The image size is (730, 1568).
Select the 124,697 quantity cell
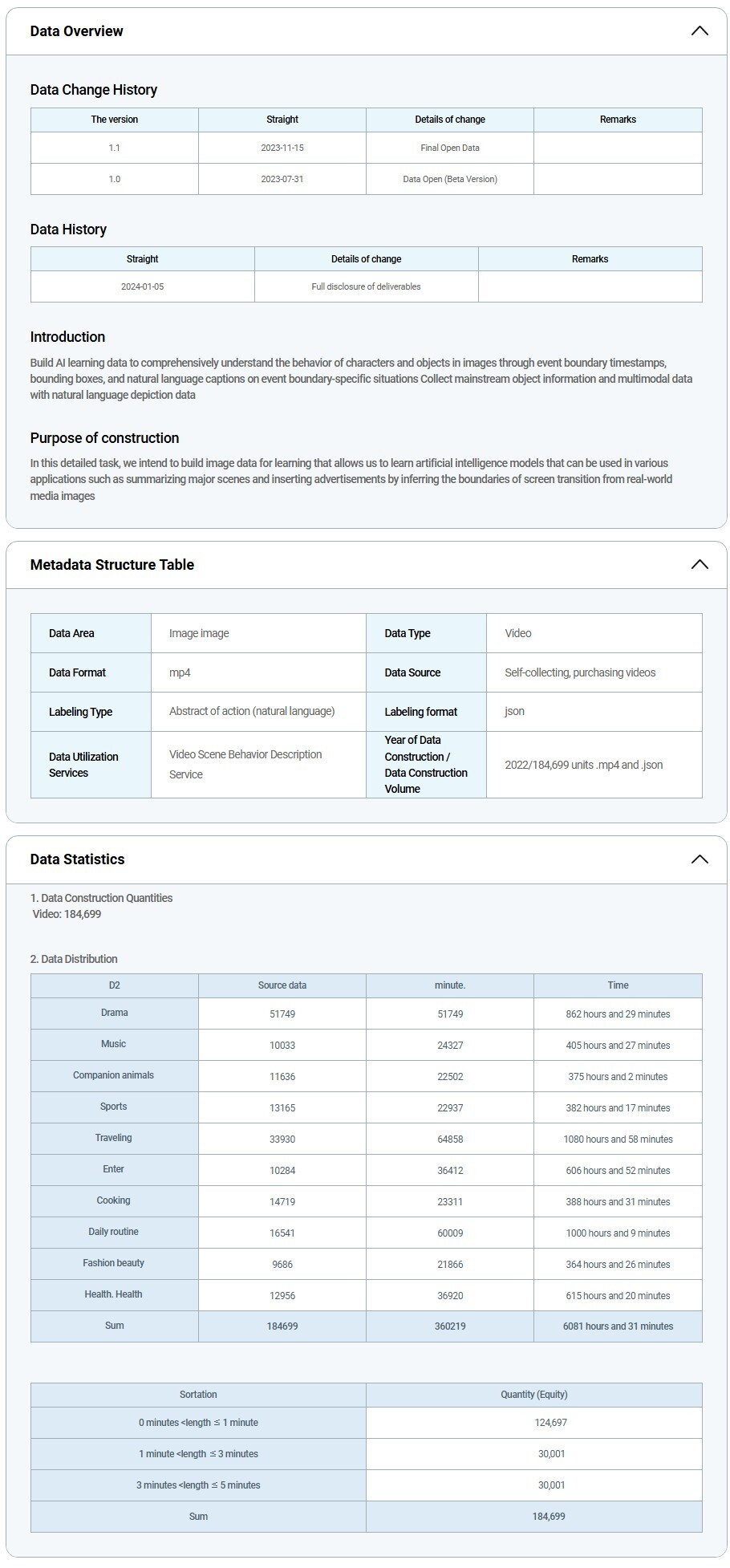point(551,1423)
